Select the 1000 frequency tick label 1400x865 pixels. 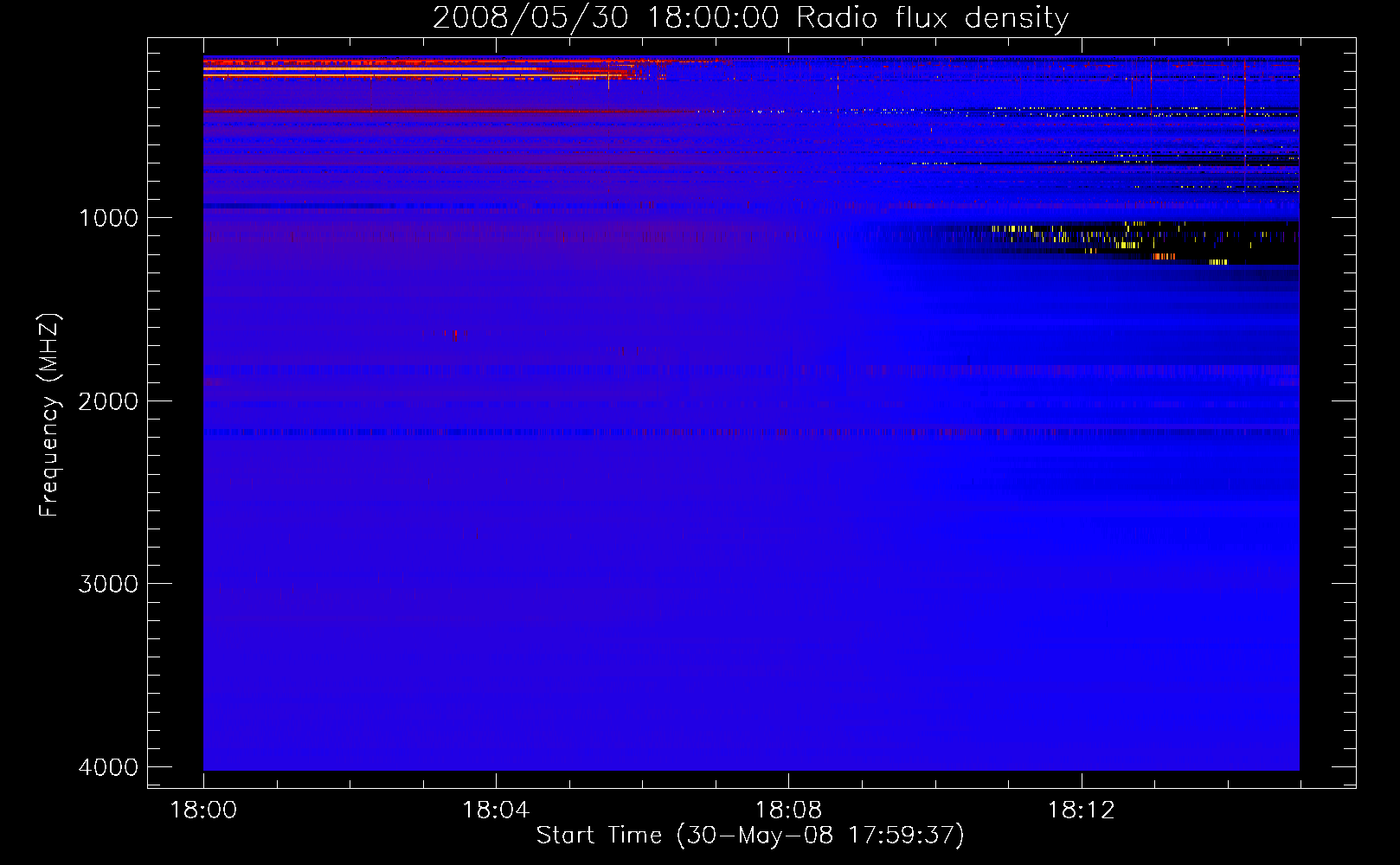tap(108, 218)
